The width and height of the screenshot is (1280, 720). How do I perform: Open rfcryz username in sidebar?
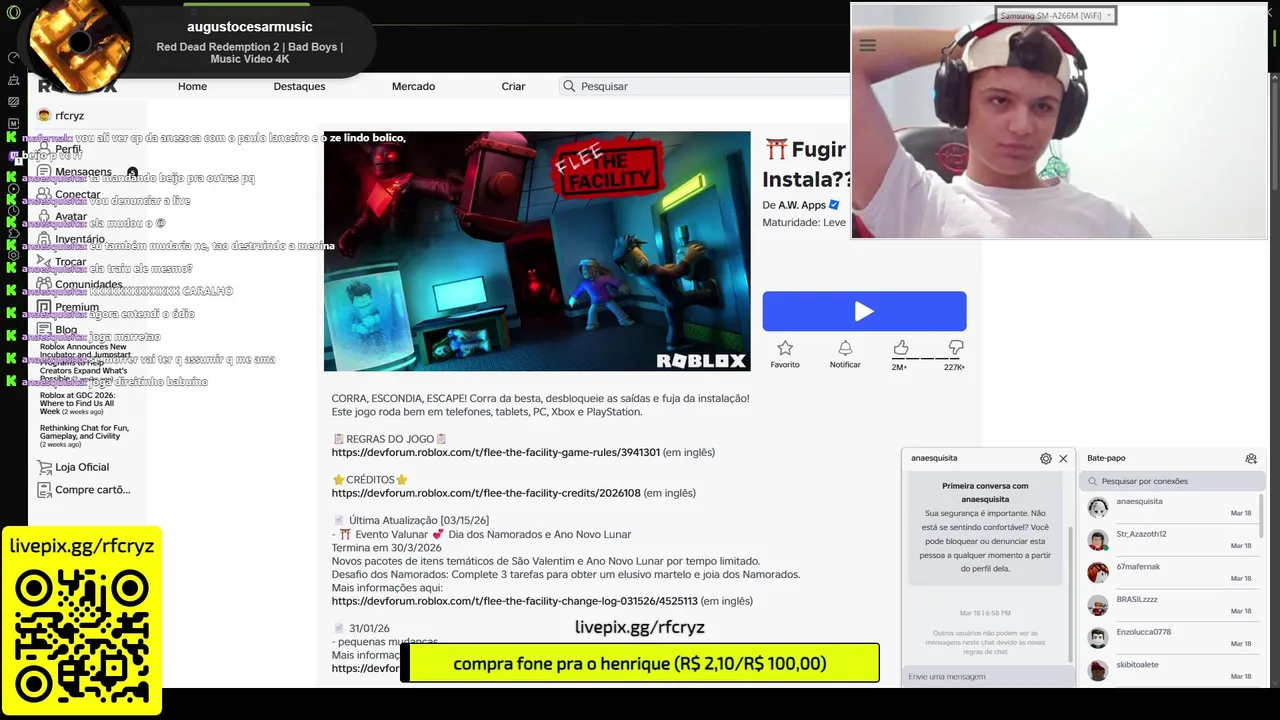[x=70, y=116]
